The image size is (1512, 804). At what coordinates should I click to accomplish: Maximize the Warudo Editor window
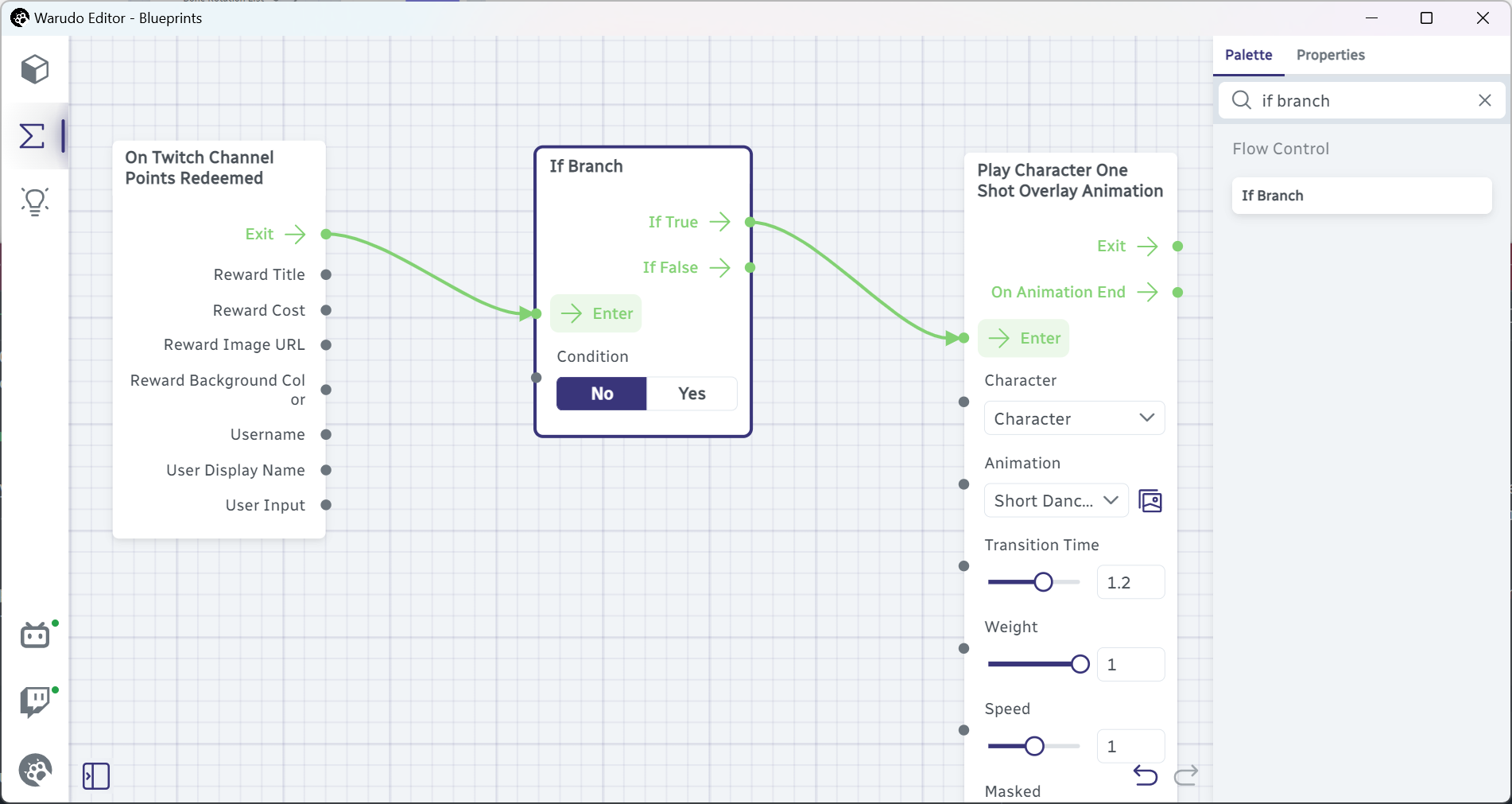pyautogui.click(x=1426, y=17)
